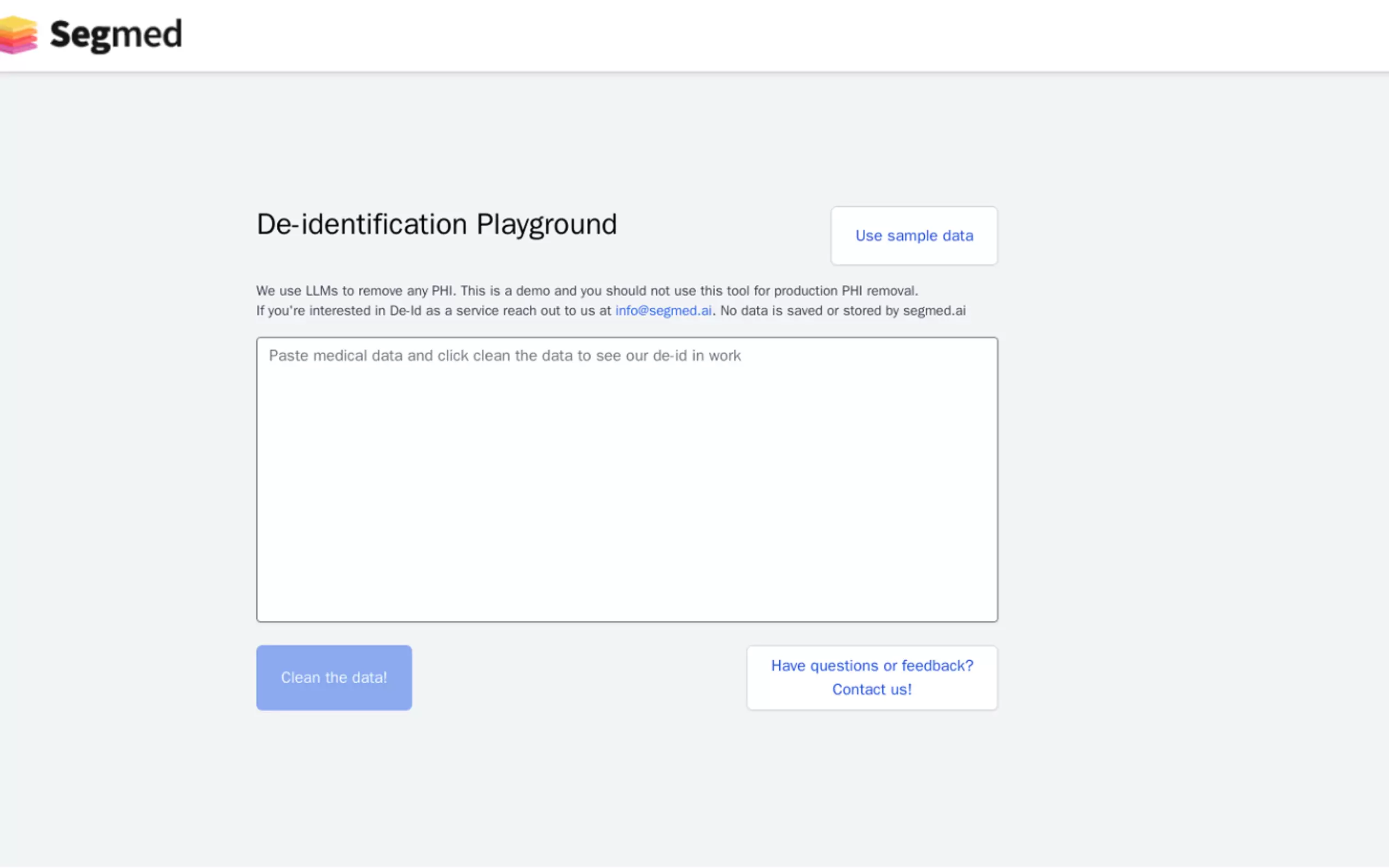Click the 'Paste medical data' placeholder text

pos(504,356)
